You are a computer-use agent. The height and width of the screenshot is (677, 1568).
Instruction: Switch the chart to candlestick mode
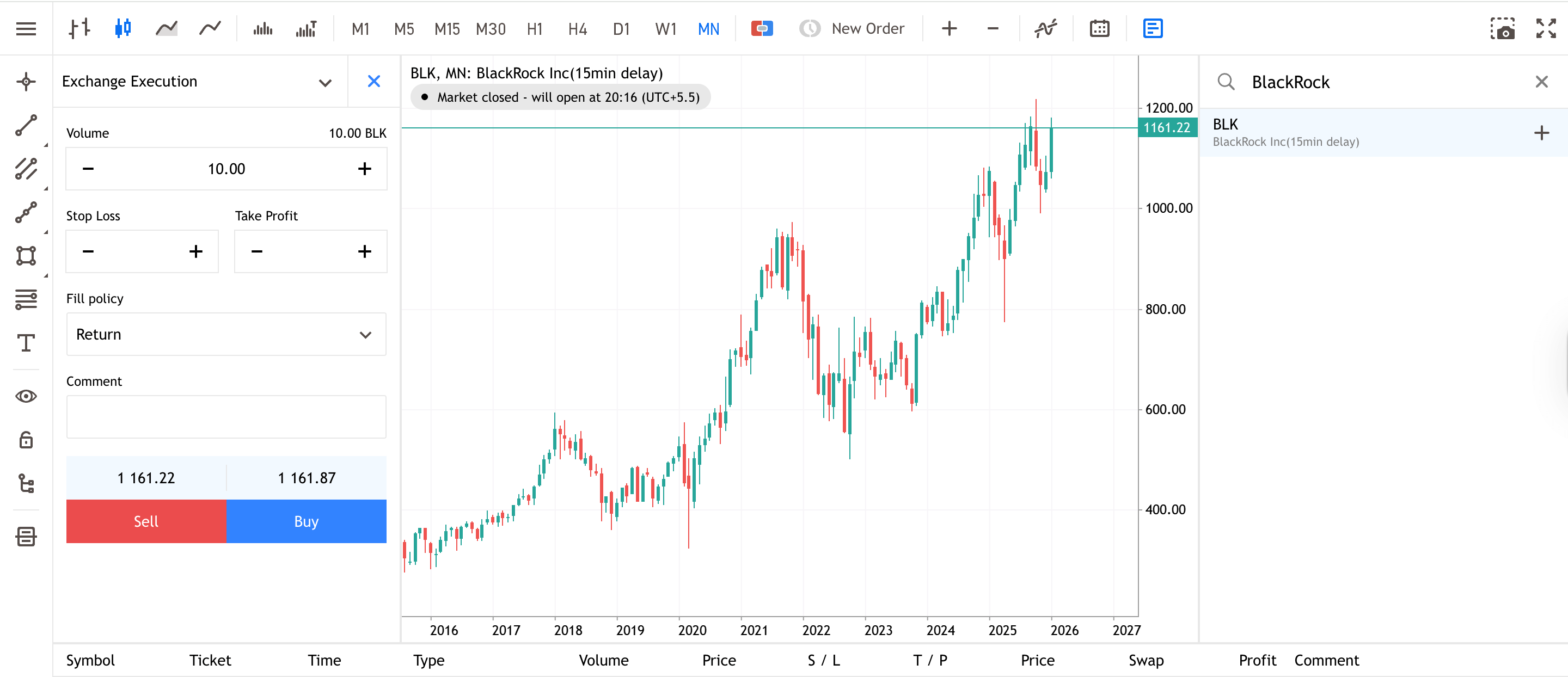122,29
